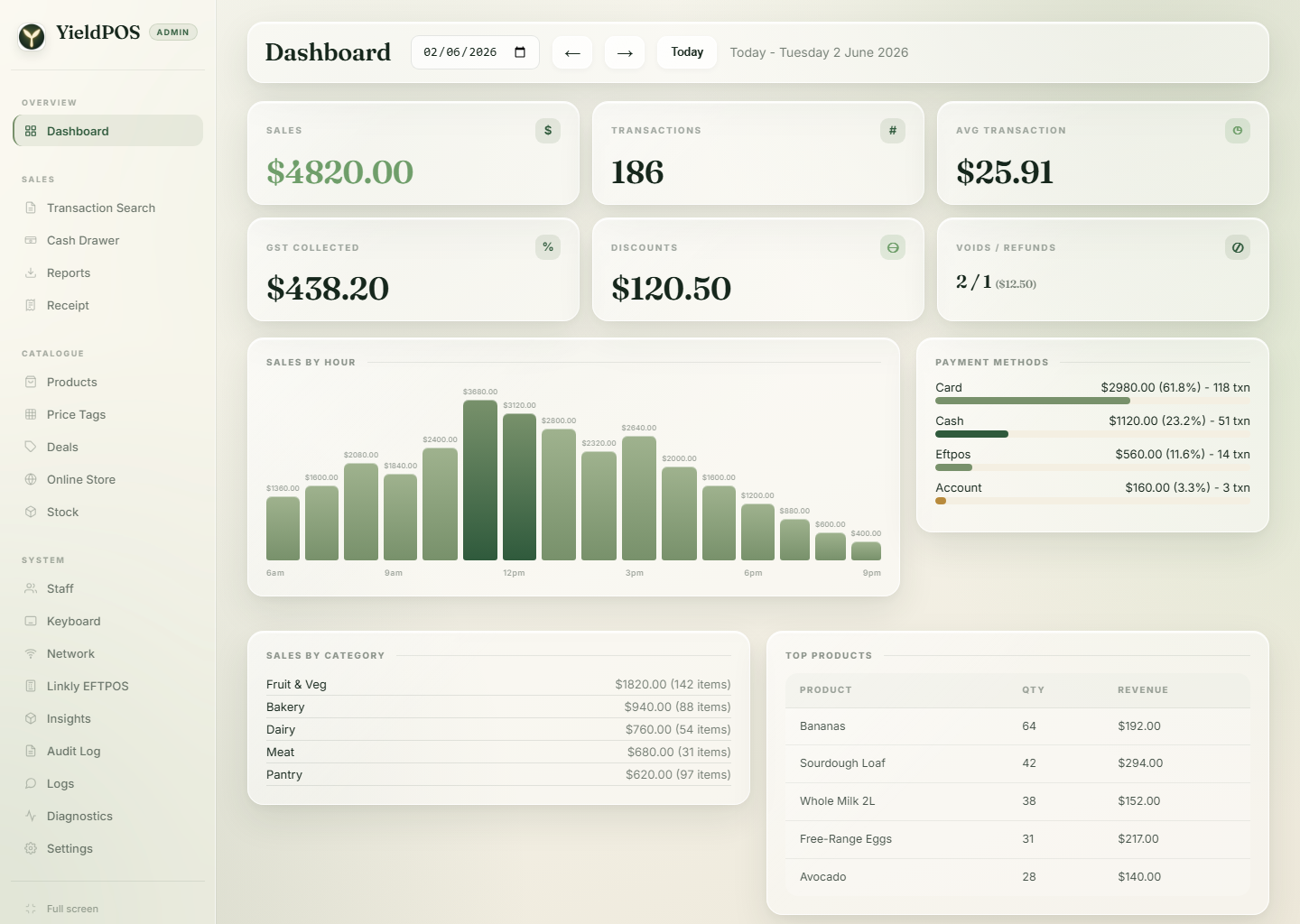The height and width of the screenshot is (924, 1300).
Task: Click the Bananas product row
Action: click(x=1017, y=726)
